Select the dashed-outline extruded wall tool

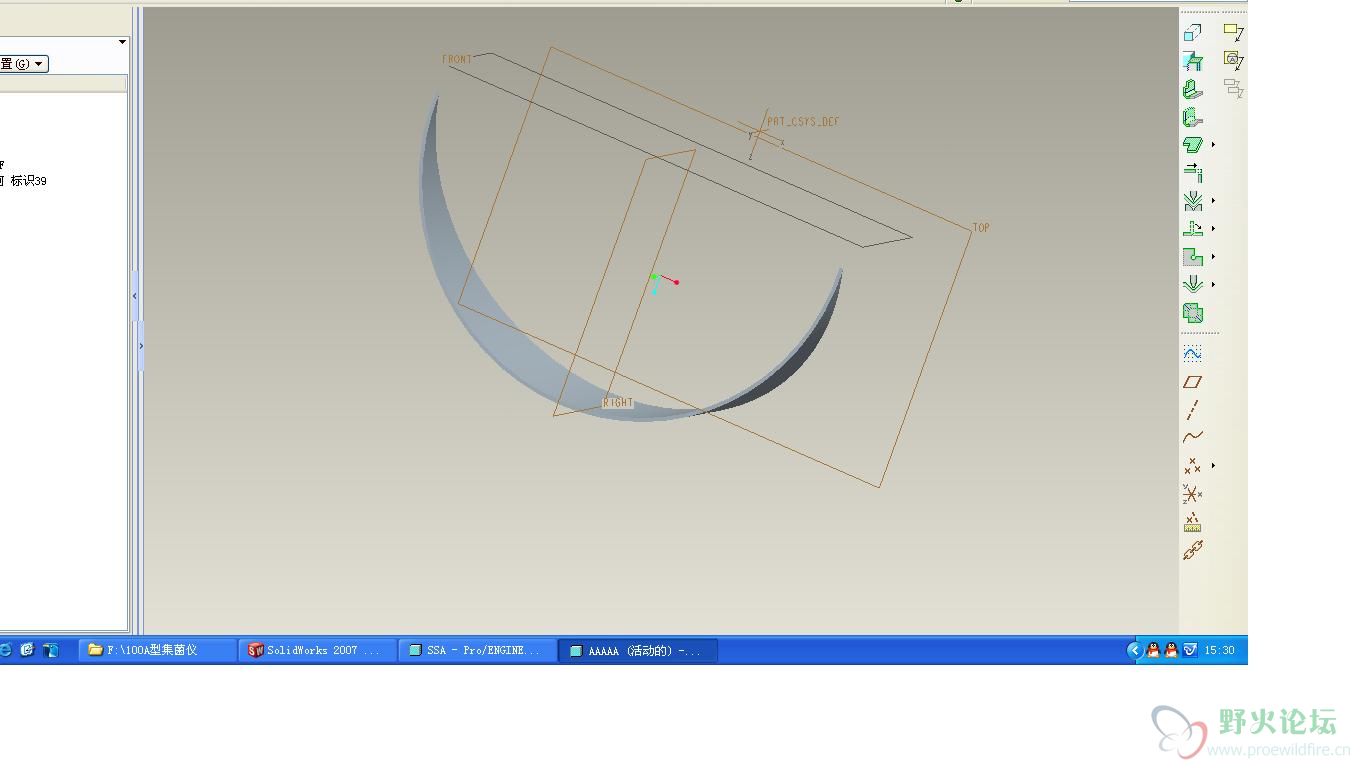tap(1192, 117)
